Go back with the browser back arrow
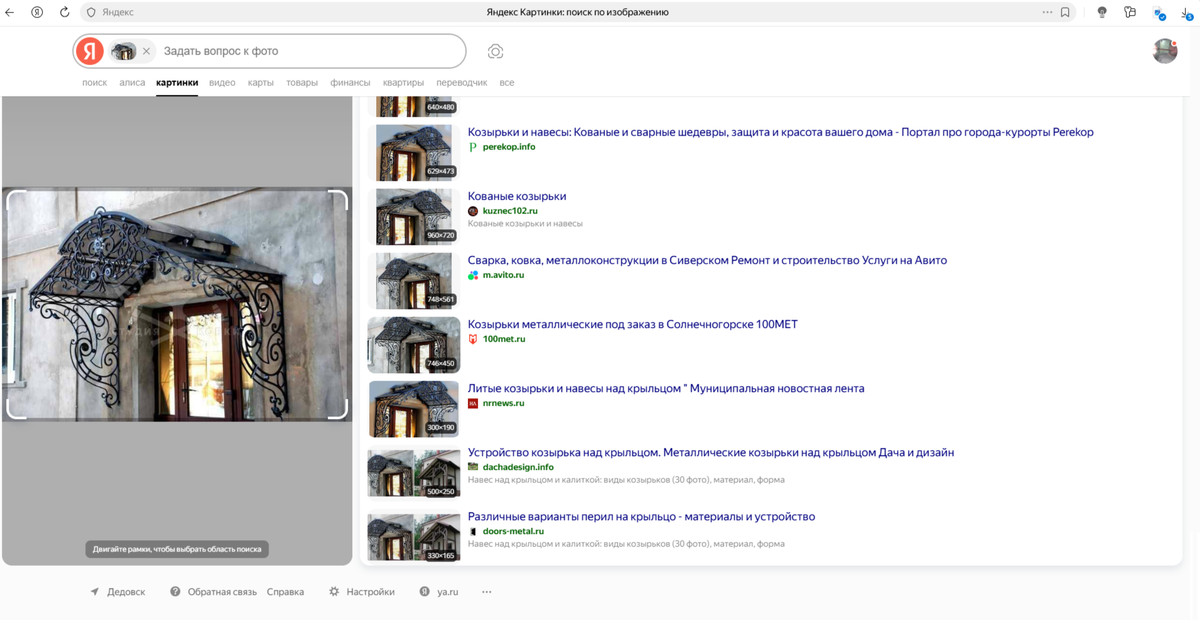Image resolution: width=1200 pixels, height=620 pixels. click(x=10, y=13)
